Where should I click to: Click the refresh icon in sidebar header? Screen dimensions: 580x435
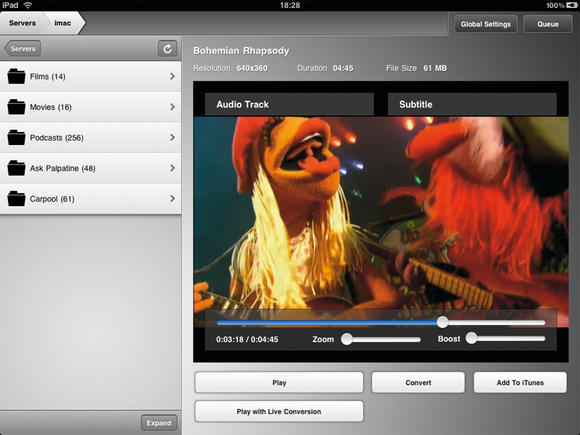coord(168,49)
